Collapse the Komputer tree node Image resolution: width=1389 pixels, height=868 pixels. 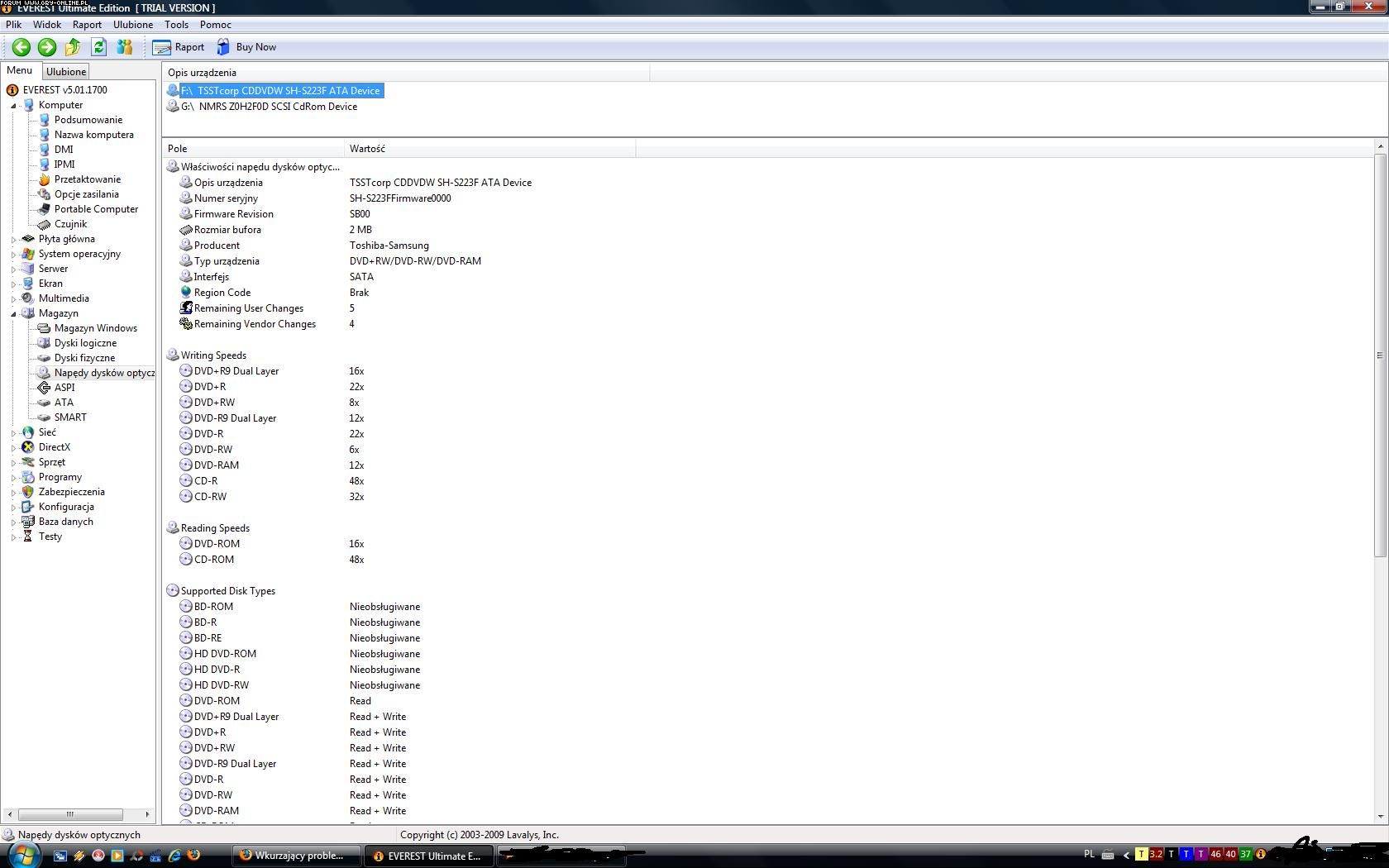(13, 106)
